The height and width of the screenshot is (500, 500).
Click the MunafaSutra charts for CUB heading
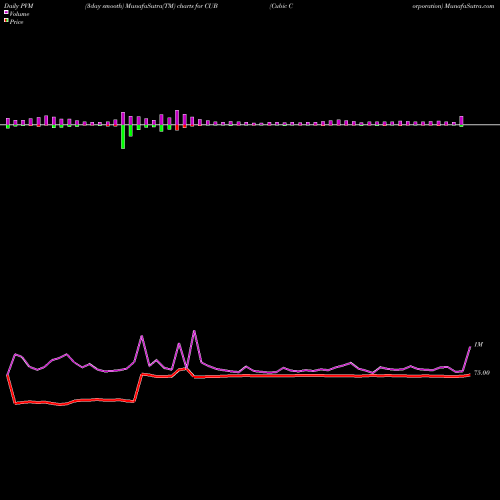[x=151, y=6]
